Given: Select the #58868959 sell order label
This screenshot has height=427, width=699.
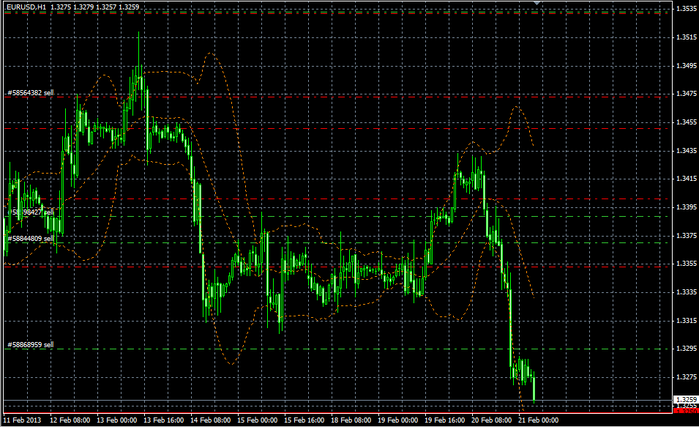Looking at the screenshot, I should pos(30,345).
